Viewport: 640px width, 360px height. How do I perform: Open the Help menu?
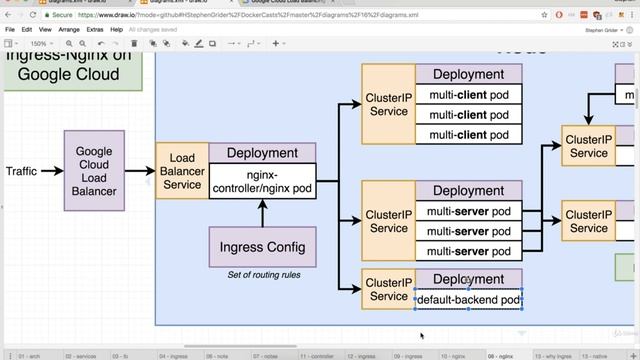(x=116, y=29)
